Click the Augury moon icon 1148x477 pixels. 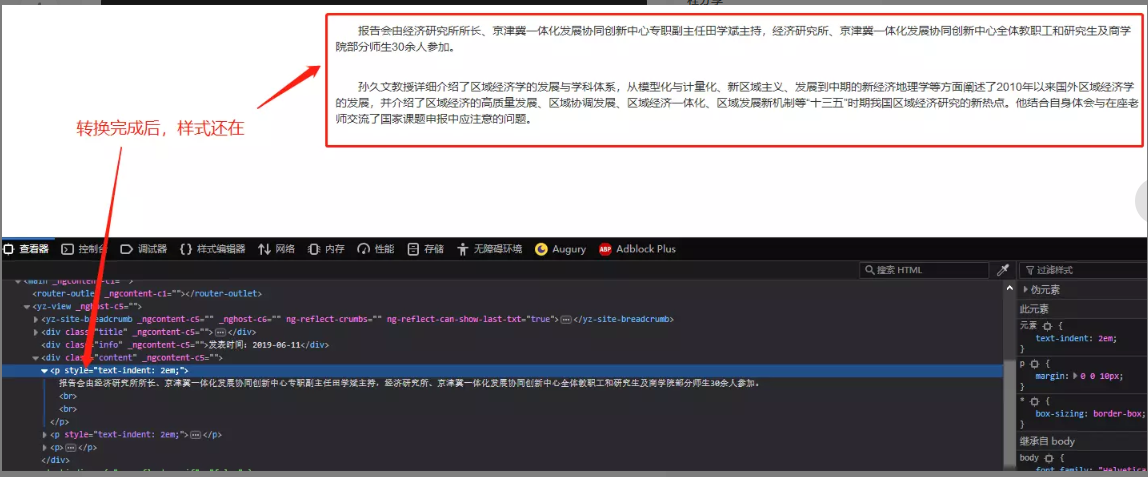[x=541, y=249]
